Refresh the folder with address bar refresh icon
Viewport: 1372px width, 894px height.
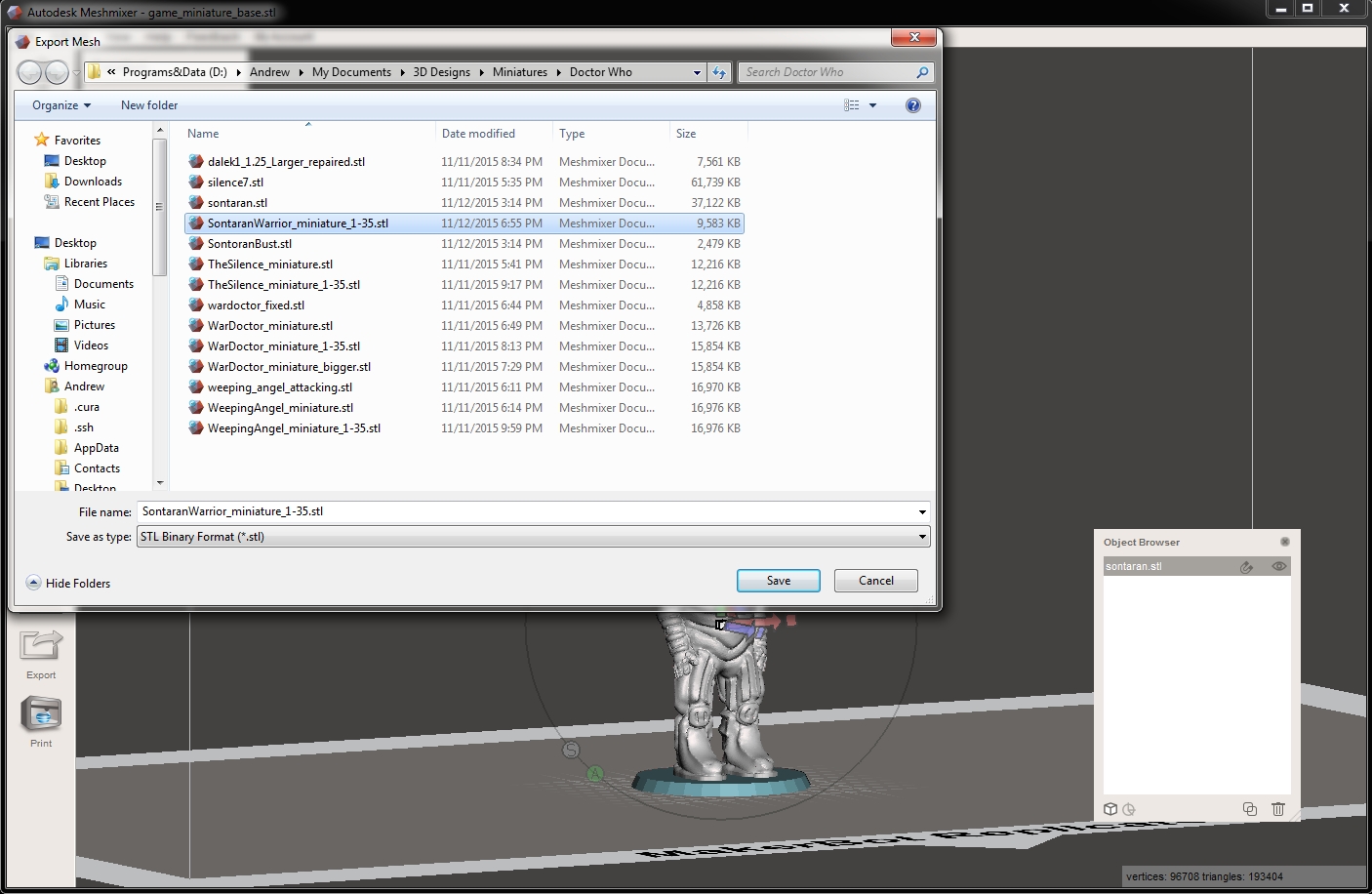click(719, 72)
